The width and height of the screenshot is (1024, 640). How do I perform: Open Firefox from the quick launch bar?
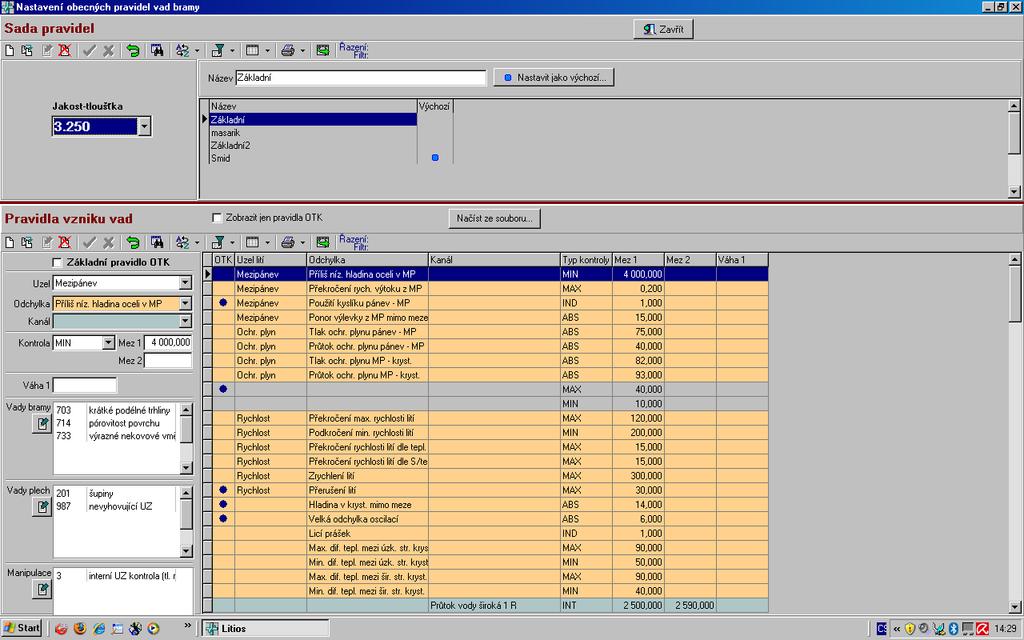(x=80, y=629)
